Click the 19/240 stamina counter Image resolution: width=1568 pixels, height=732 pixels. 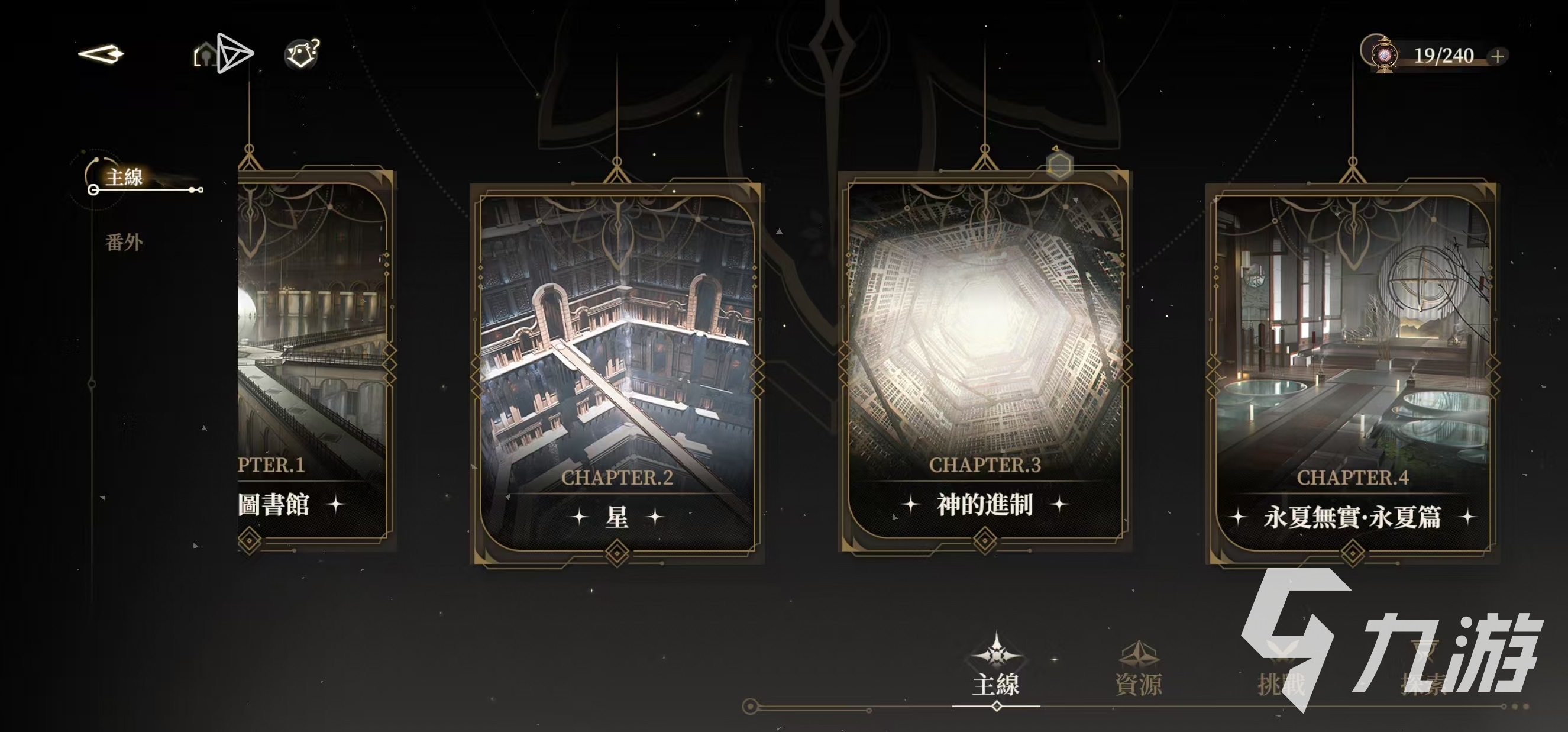[x=1443, y=56]
